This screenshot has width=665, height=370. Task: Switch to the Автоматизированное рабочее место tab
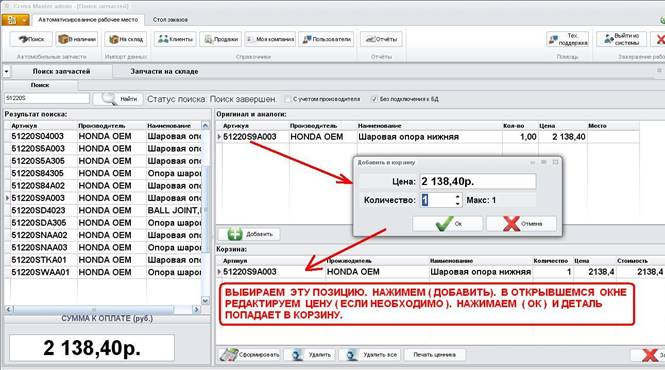(88, 20)
